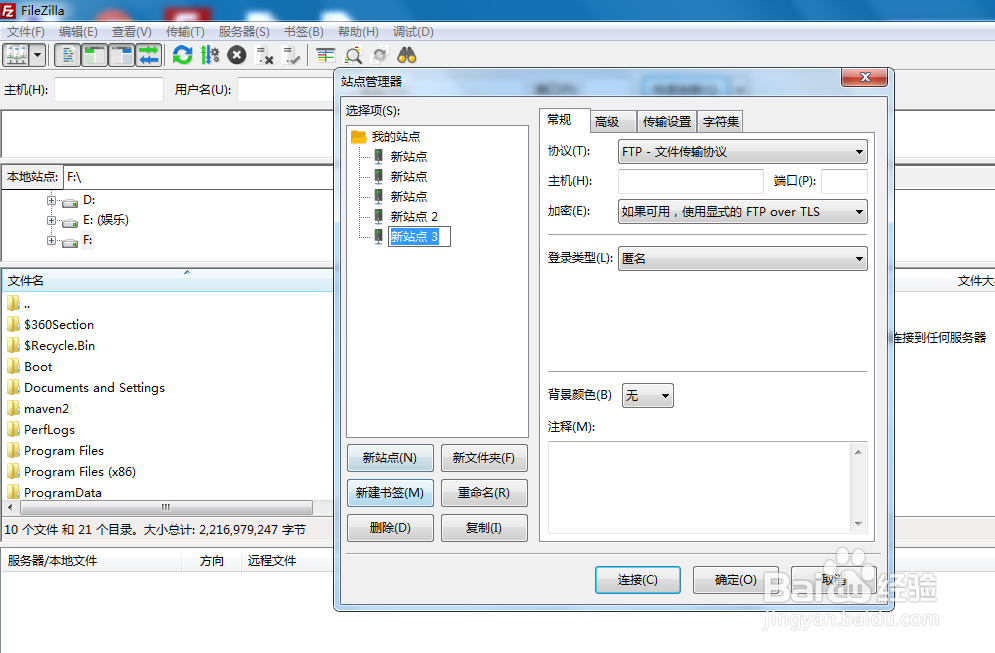
Task: Click 连接(C) connect button
Action: (637, 579)
